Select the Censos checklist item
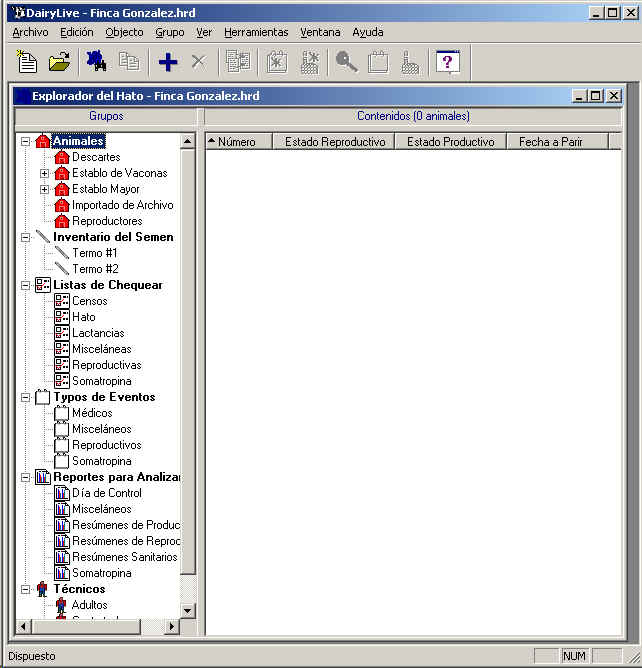The image size is (642, 668). (x=89, y=301)
